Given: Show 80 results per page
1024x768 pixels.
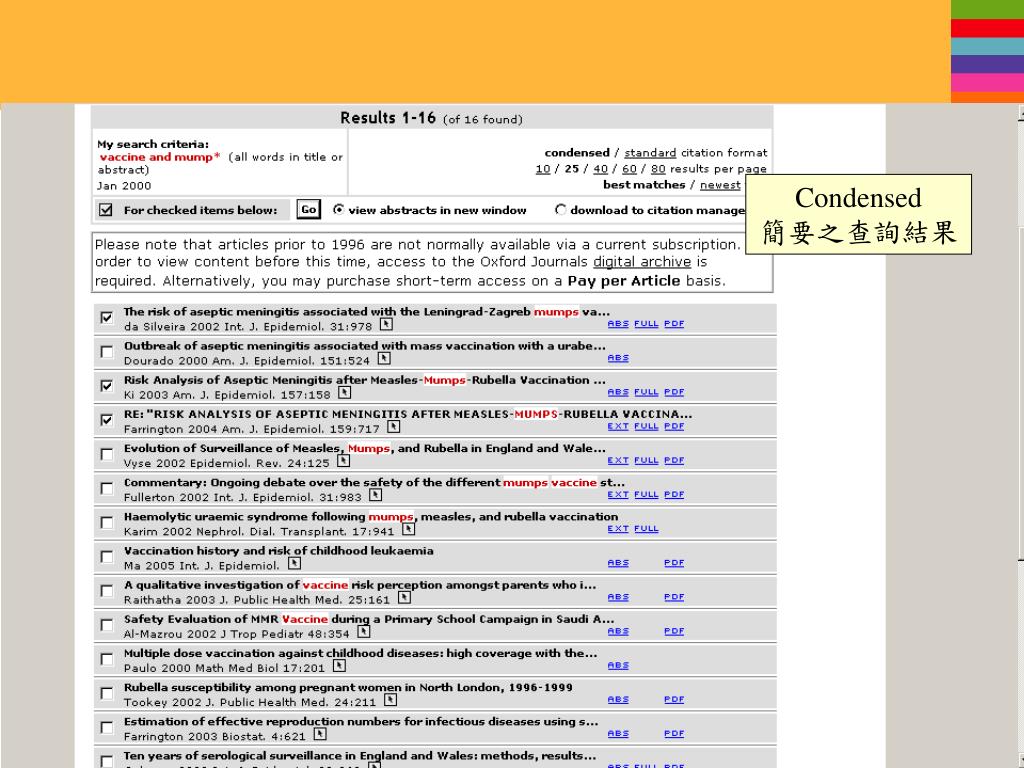Looking at the screenshot, I should (x=658, y=168).
